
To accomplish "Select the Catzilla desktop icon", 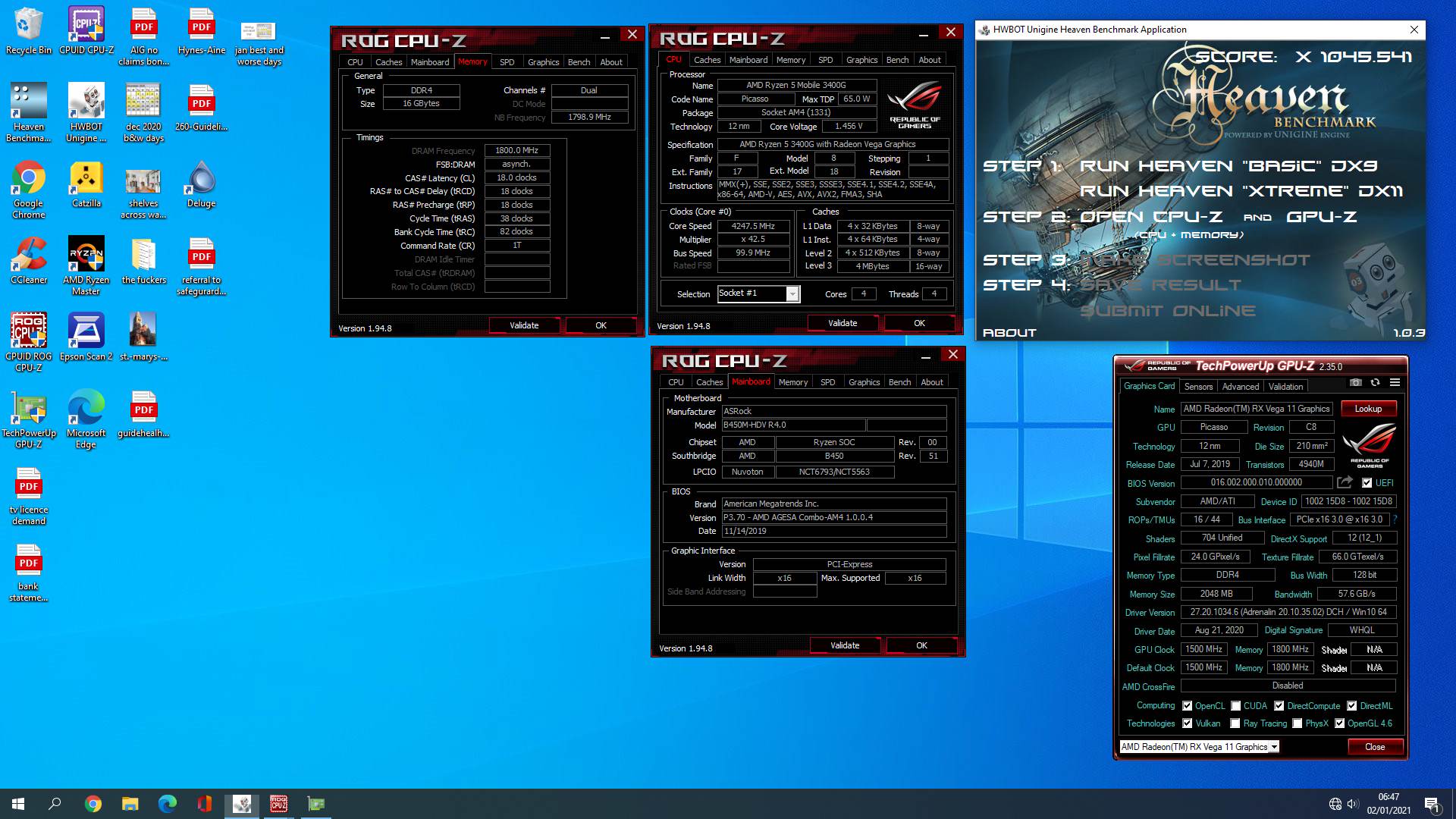I will point(86,184).
